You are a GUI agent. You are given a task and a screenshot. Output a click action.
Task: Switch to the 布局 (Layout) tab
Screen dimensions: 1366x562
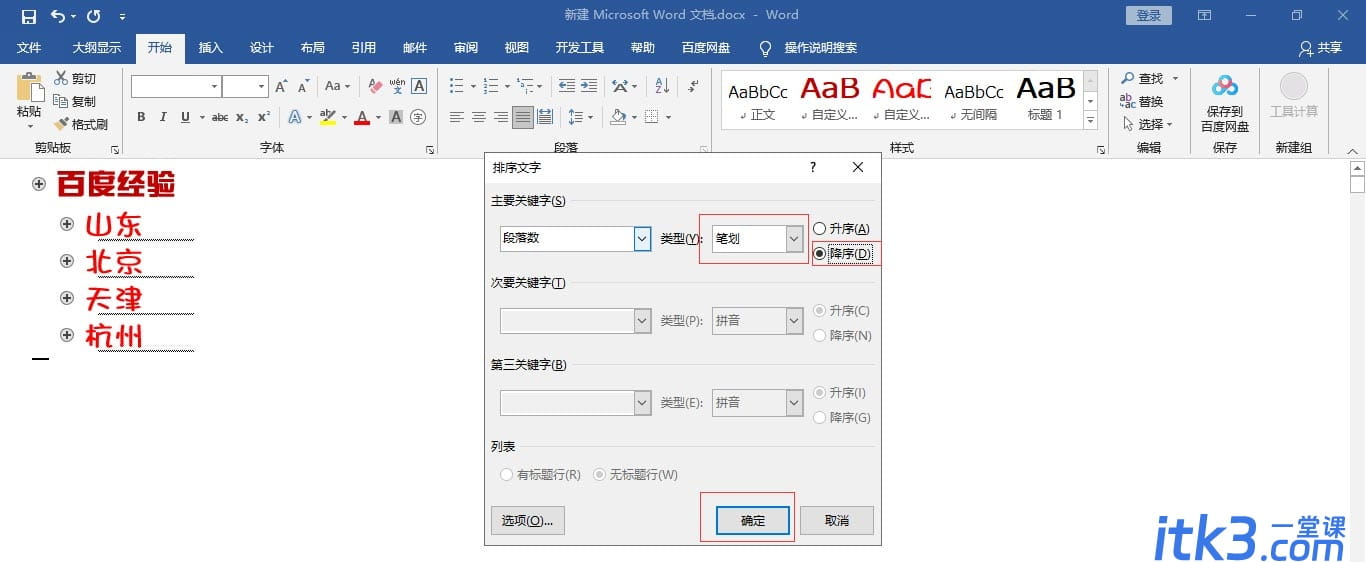312,48
